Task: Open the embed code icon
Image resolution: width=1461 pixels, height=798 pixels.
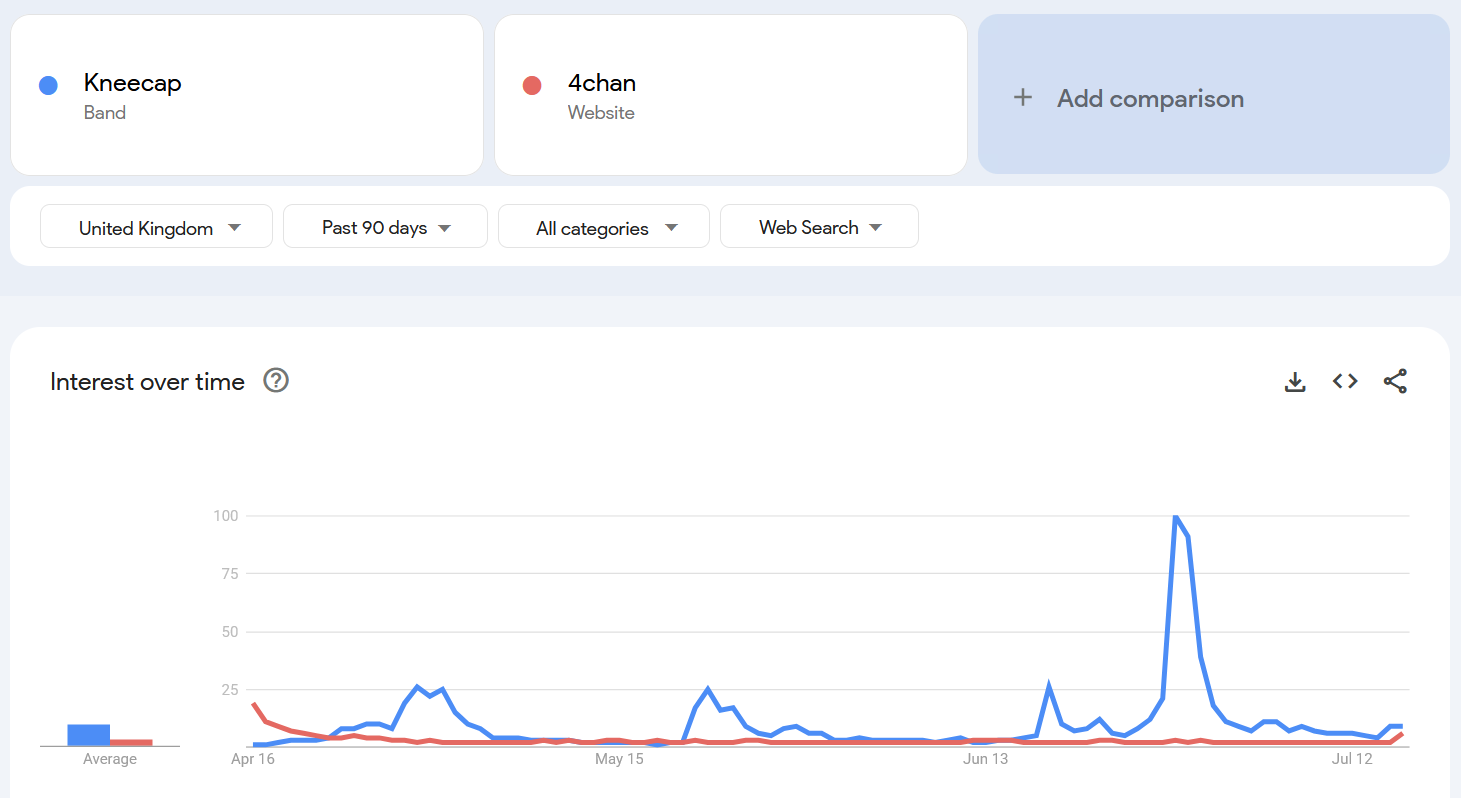Action: [1345, 381]
